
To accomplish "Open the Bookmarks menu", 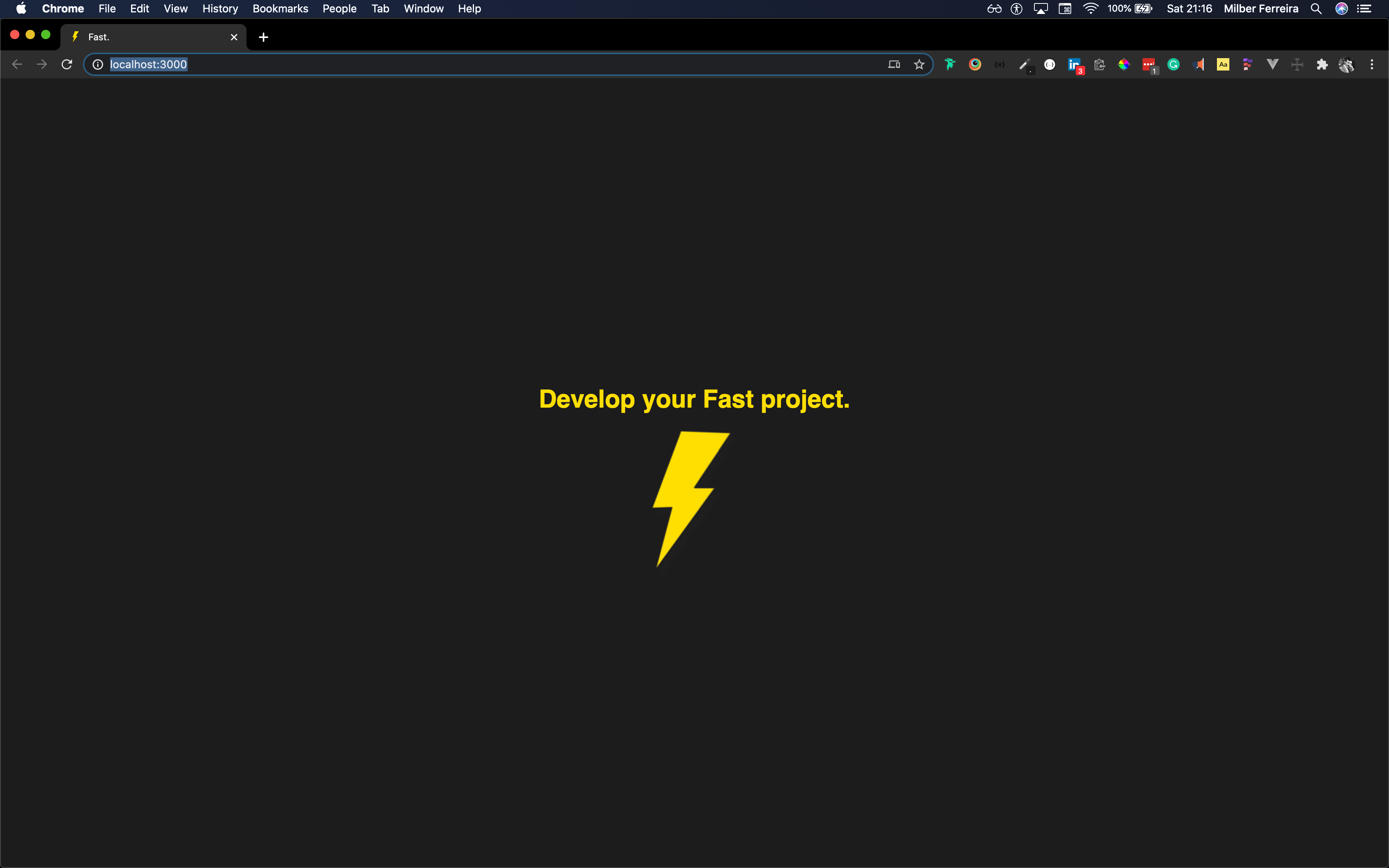I will point(280,9).
